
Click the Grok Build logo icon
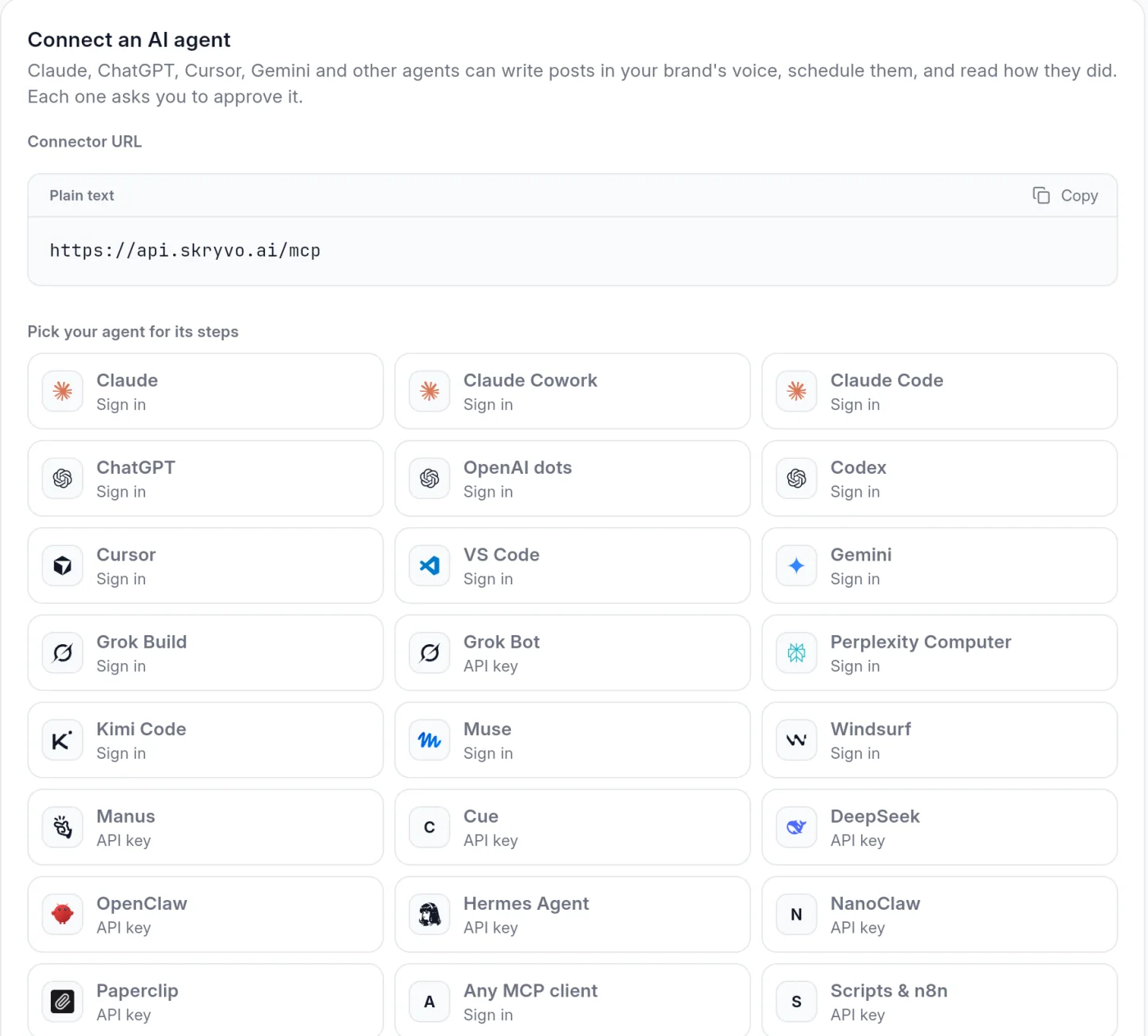tap(62, 653)
